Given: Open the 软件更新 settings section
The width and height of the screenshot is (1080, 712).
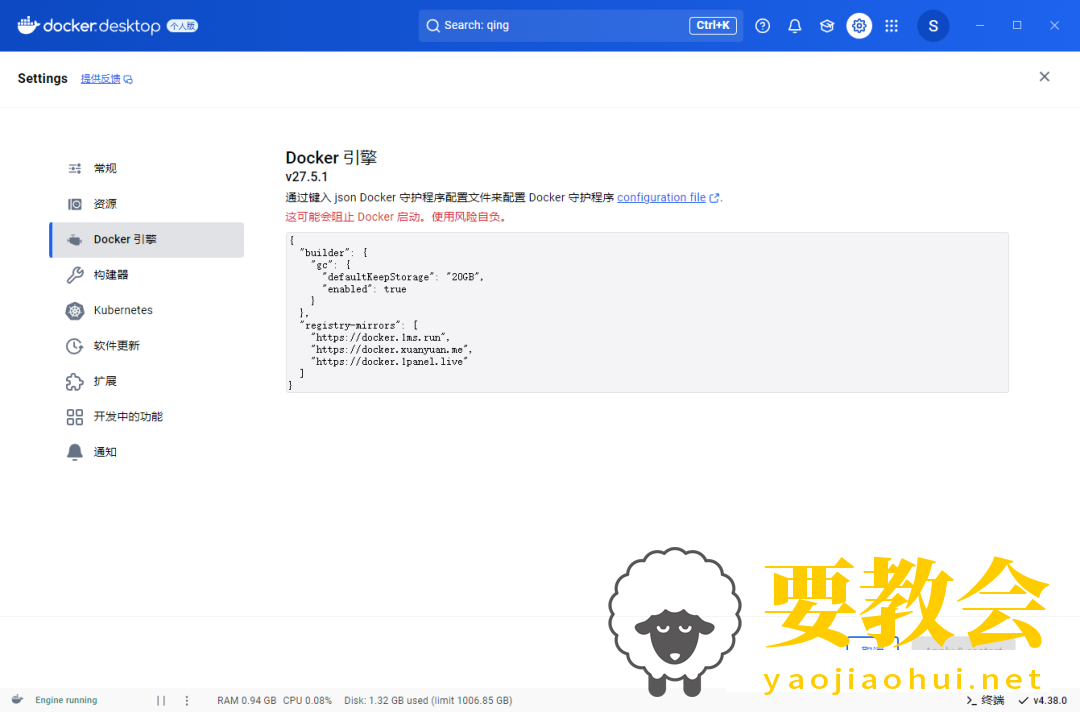Looking at the screenshot, I should click(147, 346).
